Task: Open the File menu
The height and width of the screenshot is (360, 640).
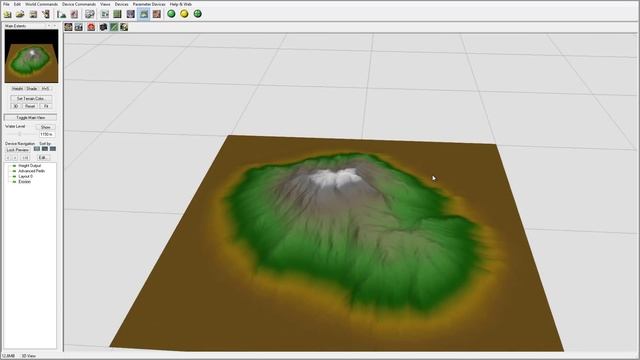Action: (x=7, y=4)
